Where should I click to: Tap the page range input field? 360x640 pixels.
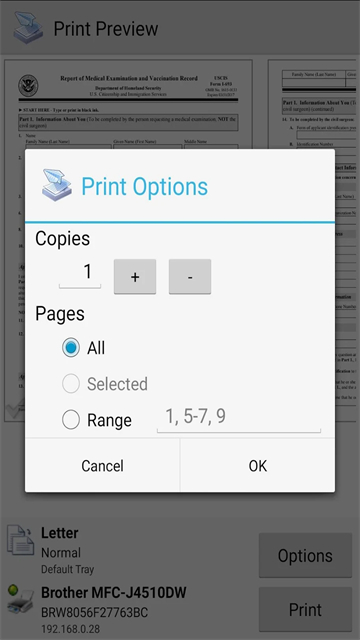point(239,418)
